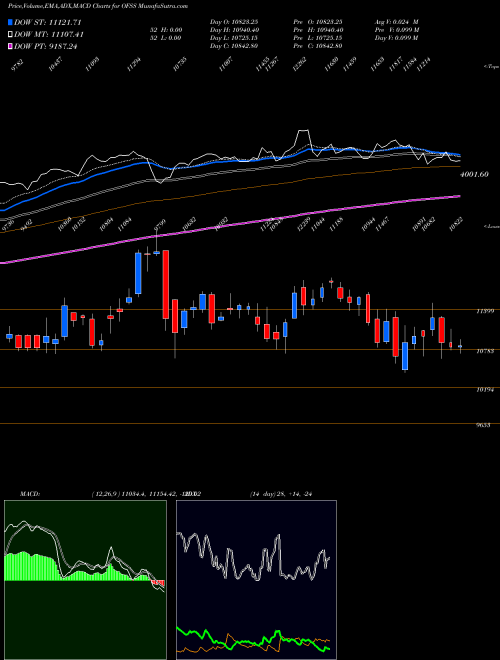500x660 pixels.
Task: Select the 'DOW MT: 11107.41' label
Action: [49, 35]
